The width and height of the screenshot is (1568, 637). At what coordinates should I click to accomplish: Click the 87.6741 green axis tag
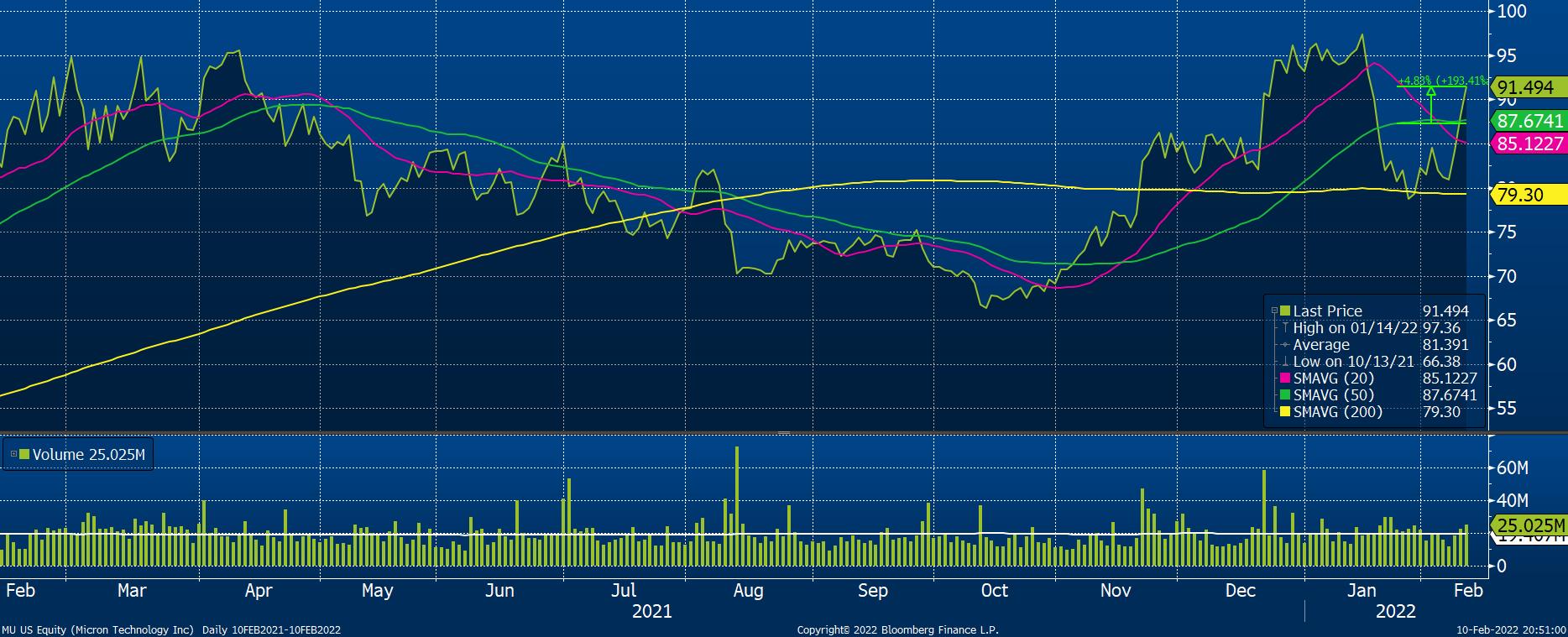[1529, 121]
